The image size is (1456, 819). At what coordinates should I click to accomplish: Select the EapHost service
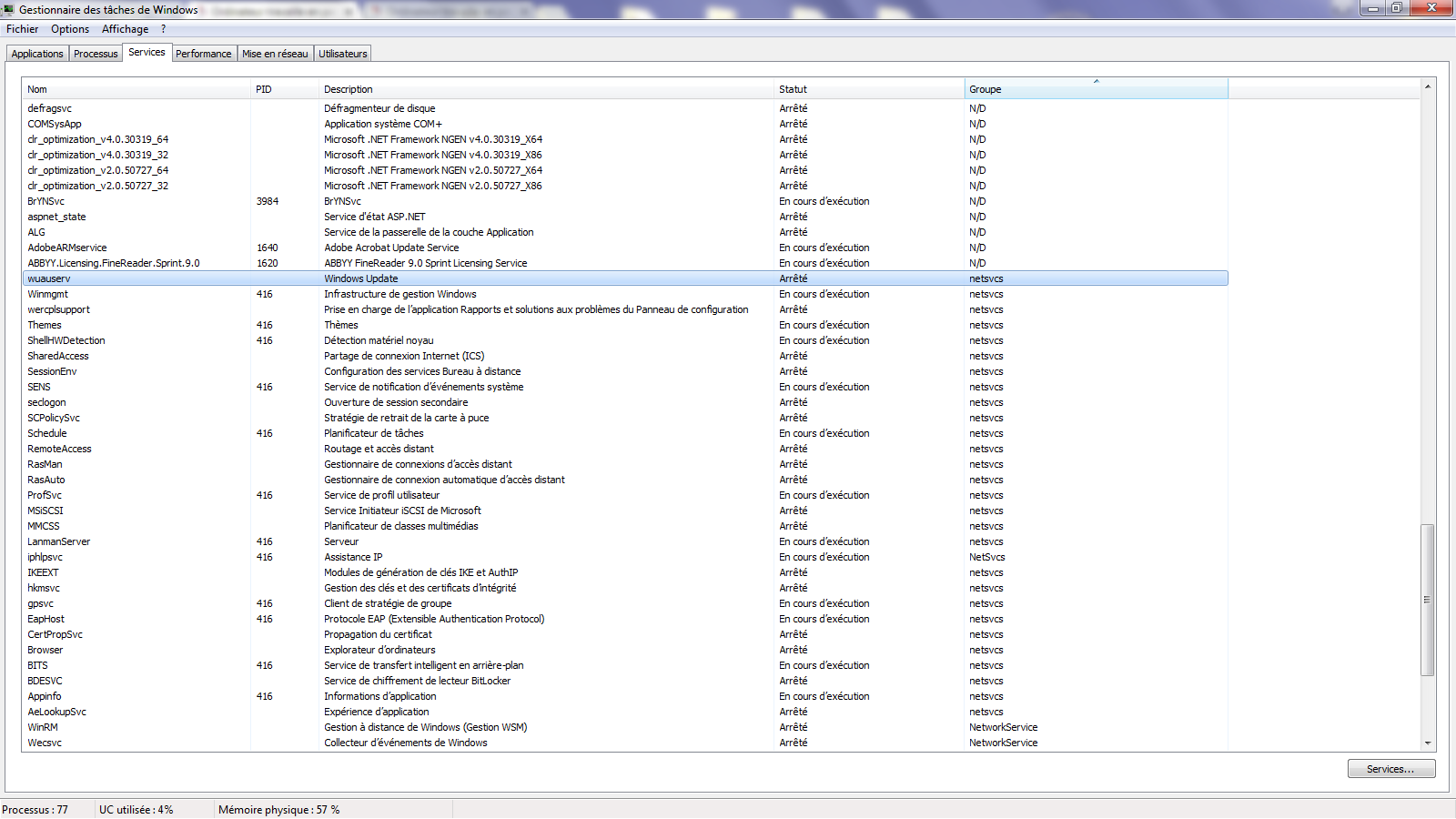click(625, 619)
